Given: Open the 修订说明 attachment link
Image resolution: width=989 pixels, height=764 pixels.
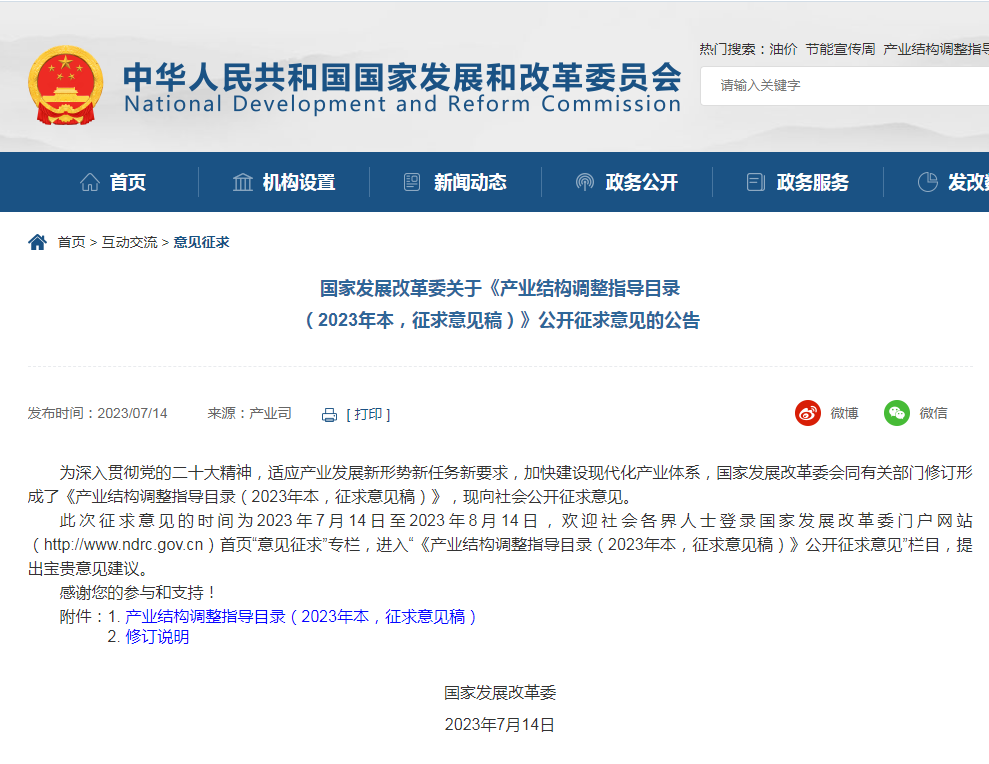Looking at the screenshot, I should click(157, 637).
